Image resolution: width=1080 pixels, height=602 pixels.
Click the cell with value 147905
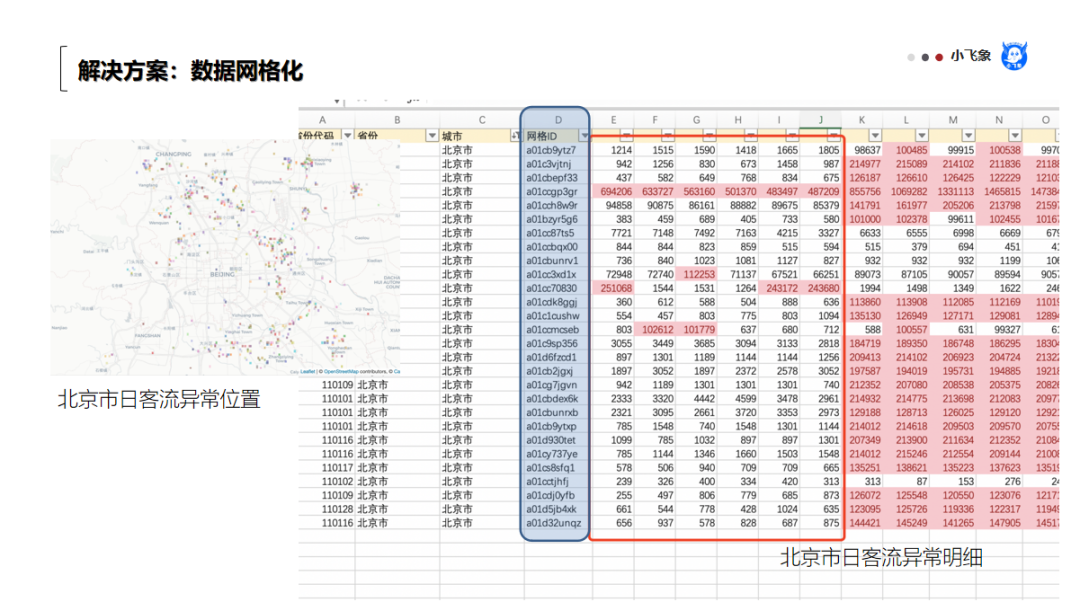999,523
